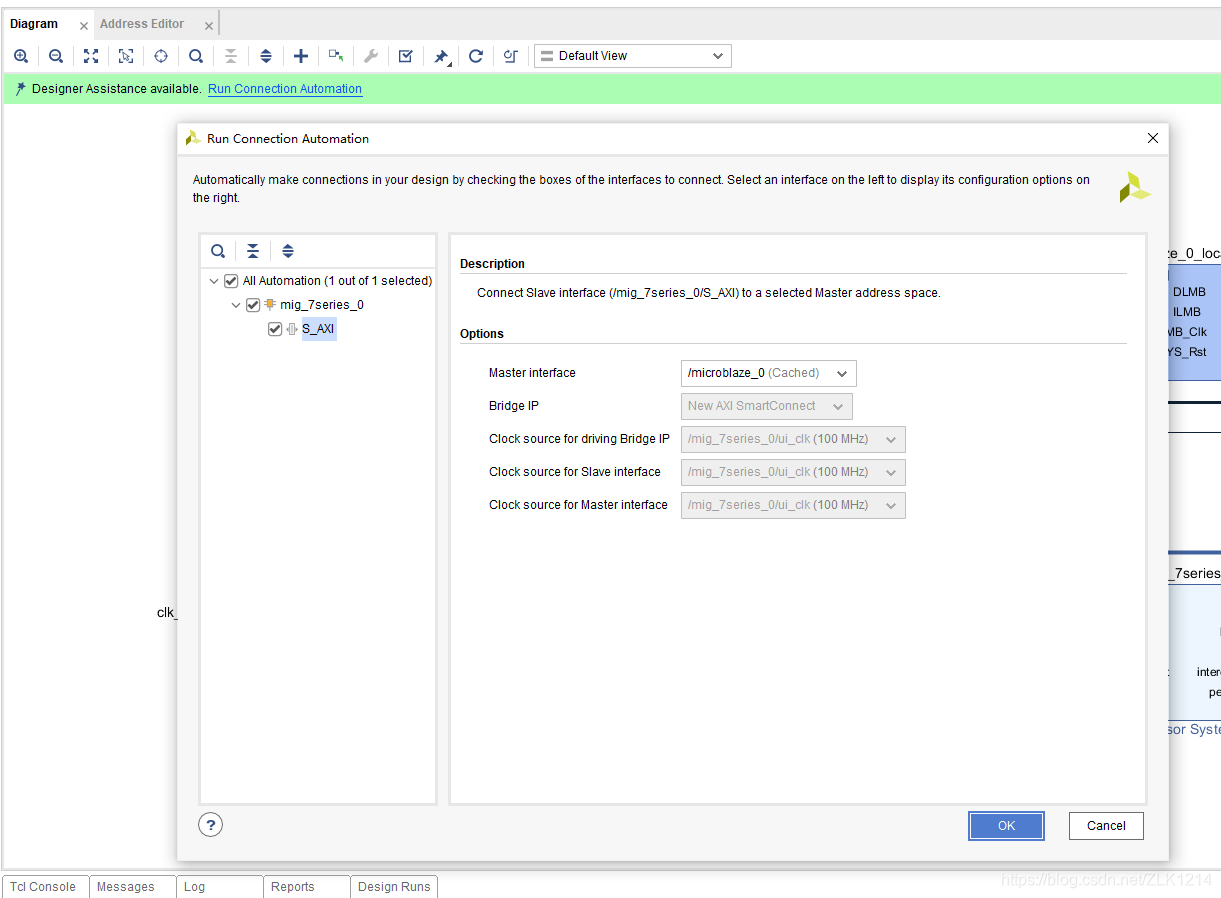Toggle the All Automation checkbox
1221x898 pixels.
click(x=231, y=281)
